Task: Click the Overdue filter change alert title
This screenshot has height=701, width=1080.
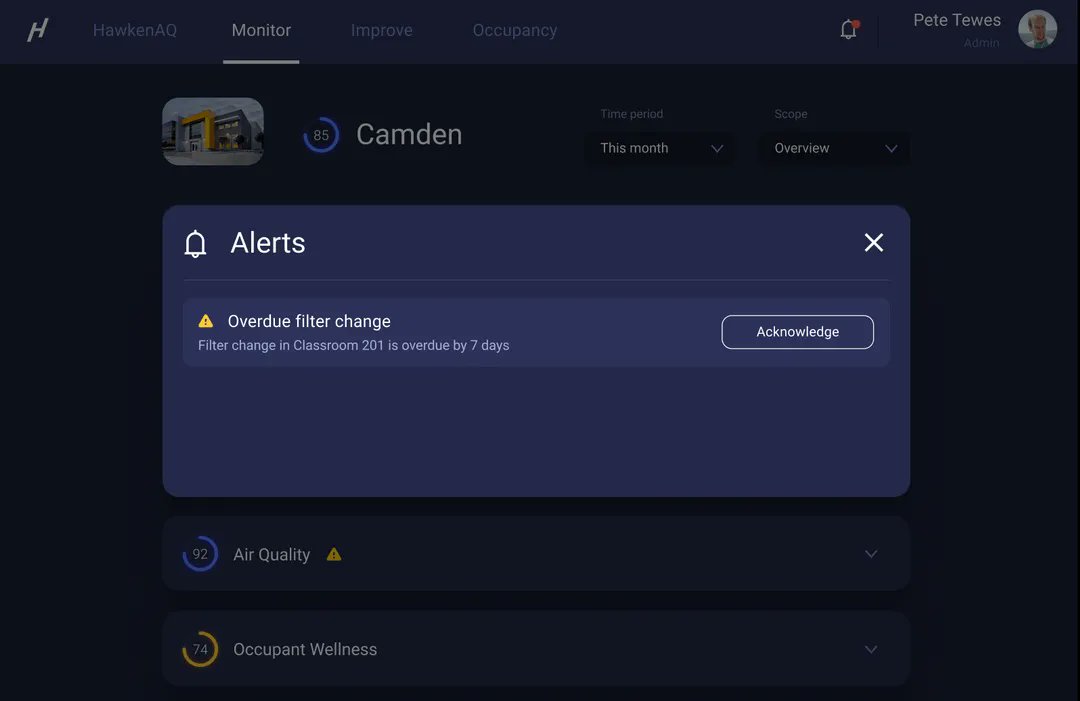Action: coord(309,321)
